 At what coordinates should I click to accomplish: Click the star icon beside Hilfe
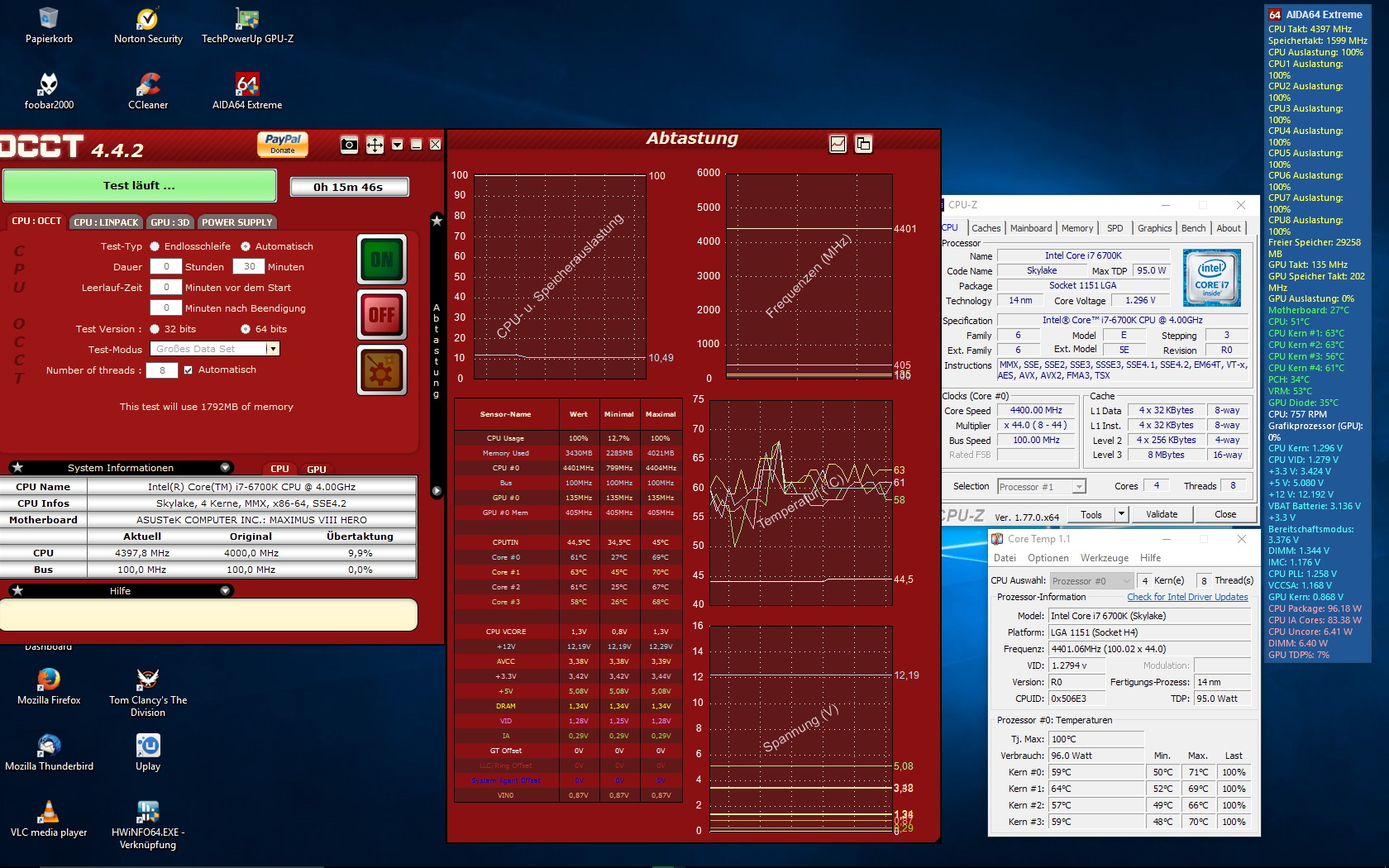[x=17, y=590]
